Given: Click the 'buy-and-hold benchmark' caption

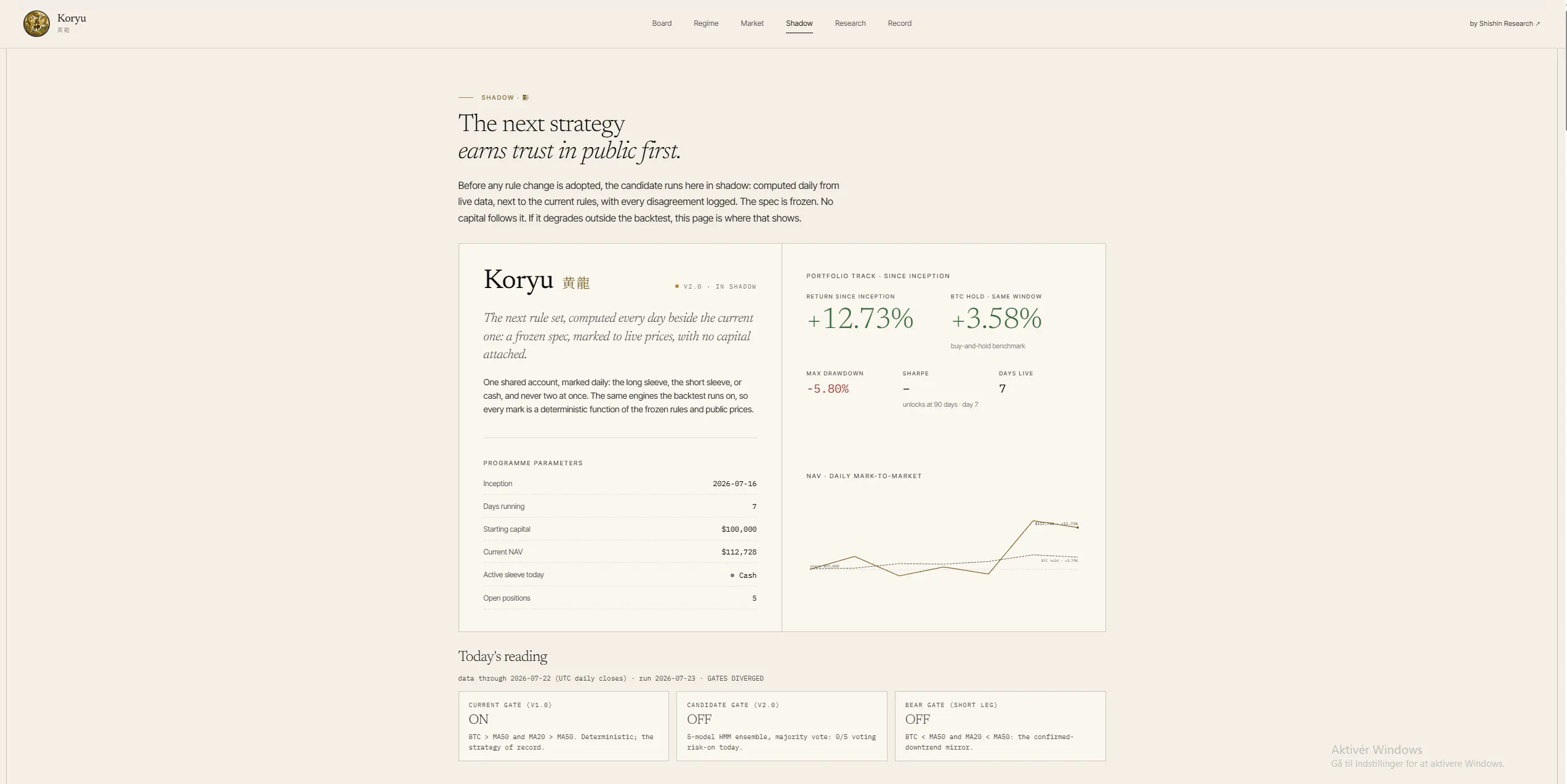Looking at the screenshot, I should point(987,346).
